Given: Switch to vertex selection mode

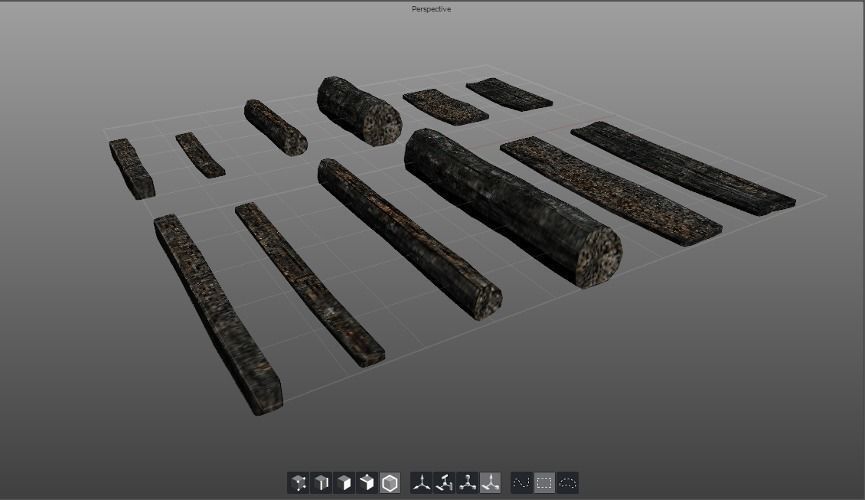Looking at the screenshot, I should click(x=298, y=483).
